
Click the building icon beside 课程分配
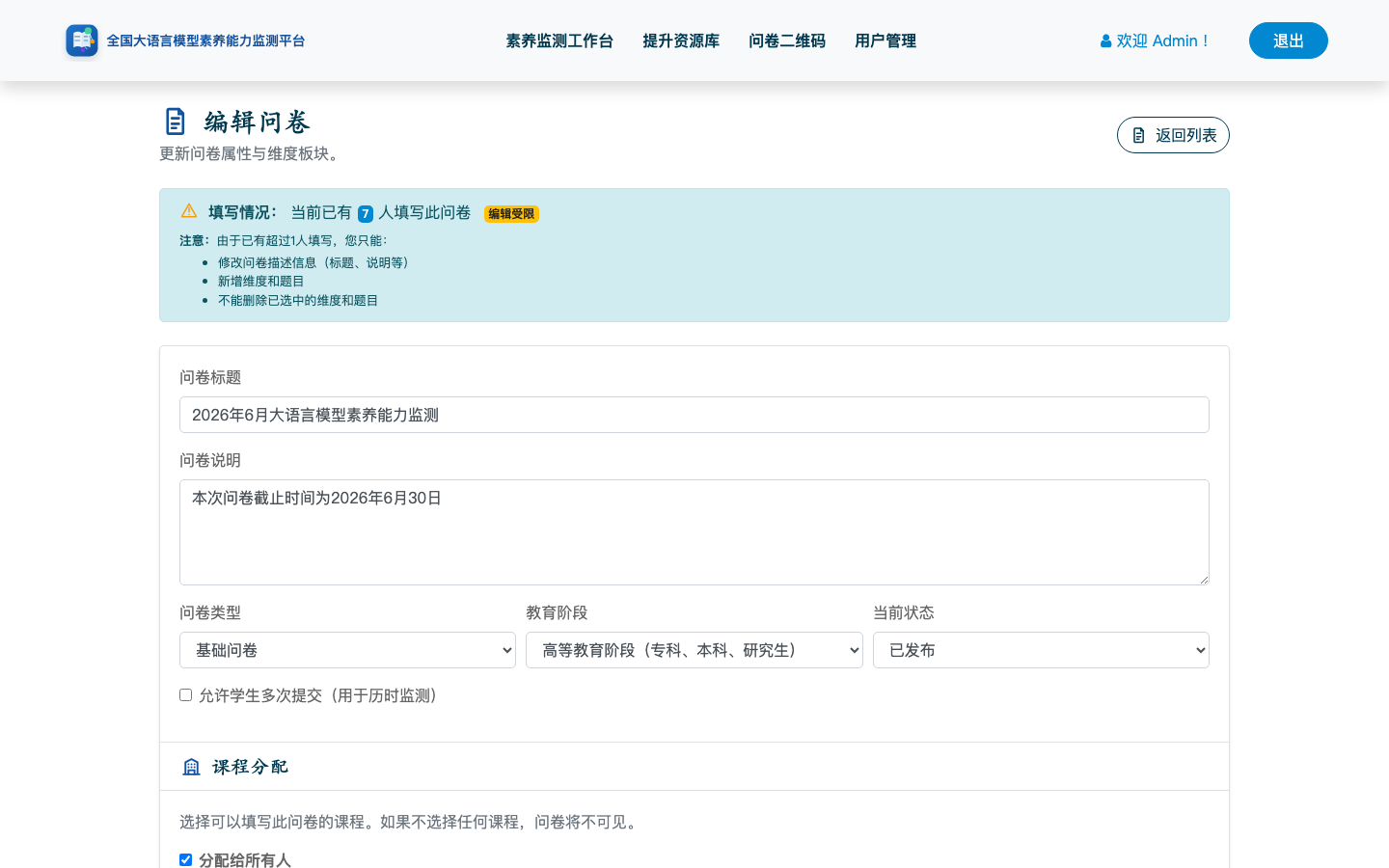click(x=191, y=767)
